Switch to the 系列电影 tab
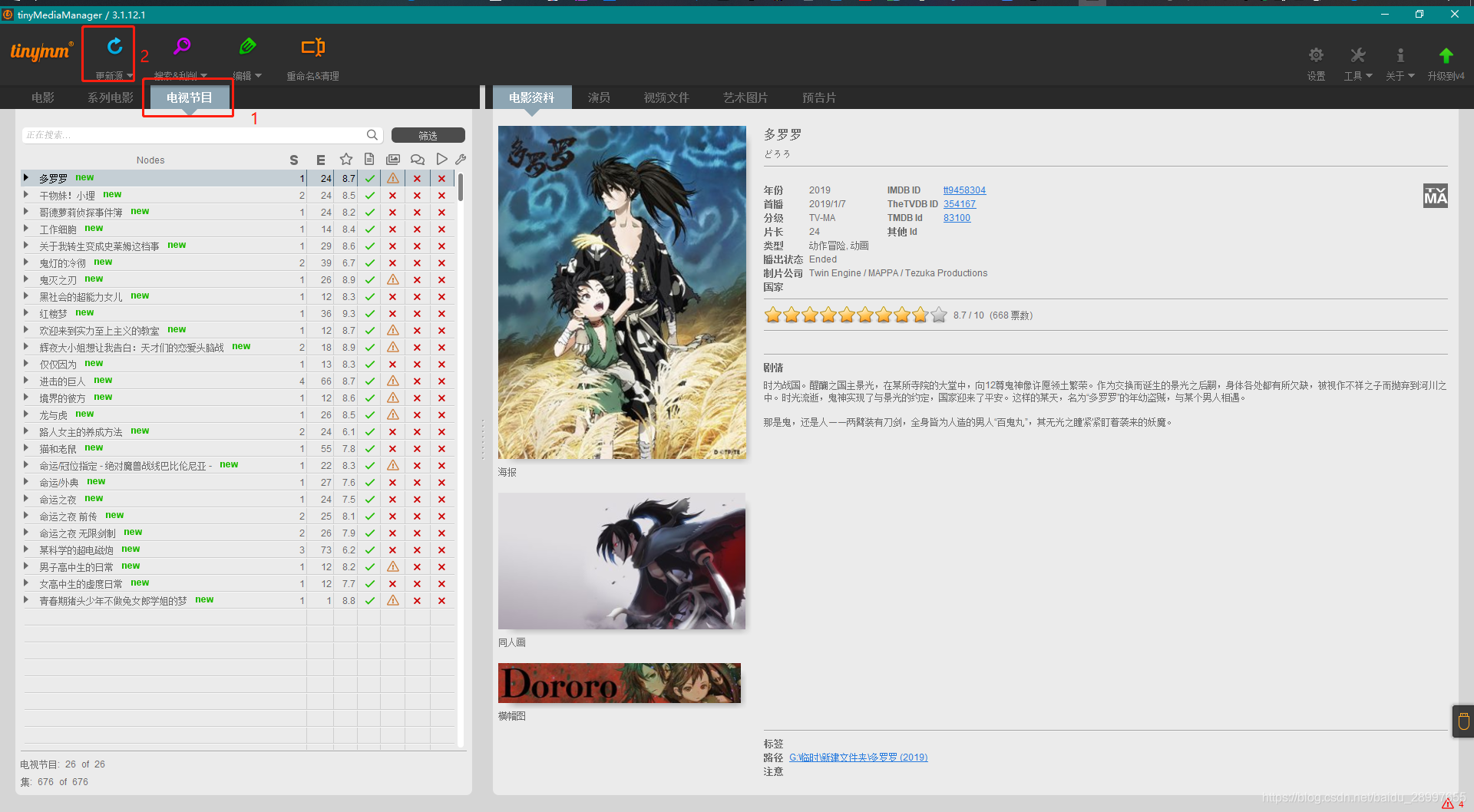 tap(111, 97)
